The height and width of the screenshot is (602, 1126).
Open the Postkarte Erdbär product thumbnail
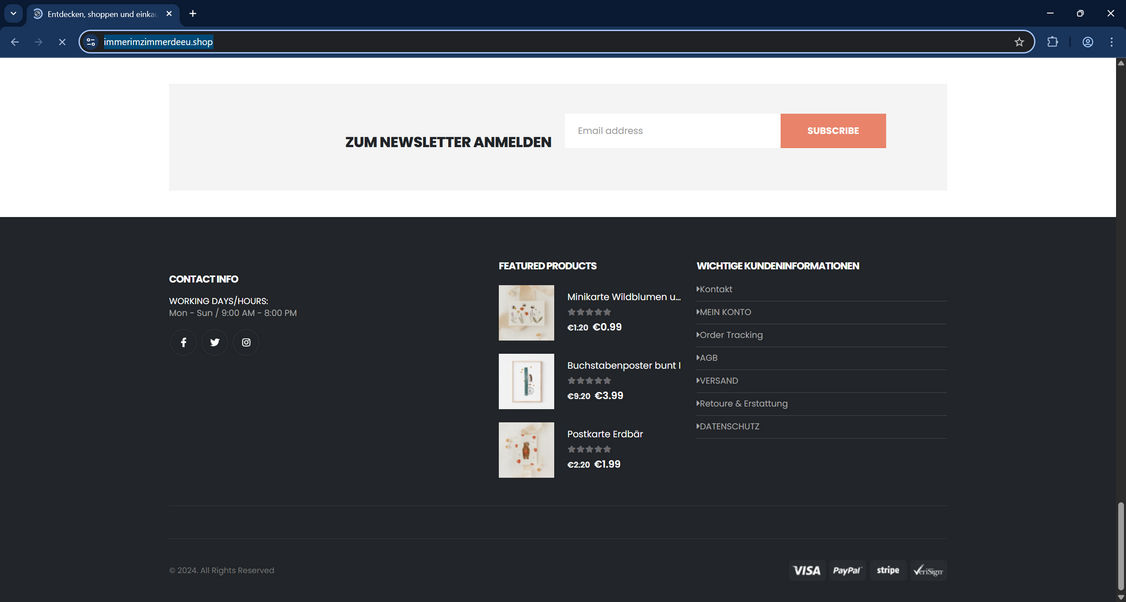click(526, 450)
